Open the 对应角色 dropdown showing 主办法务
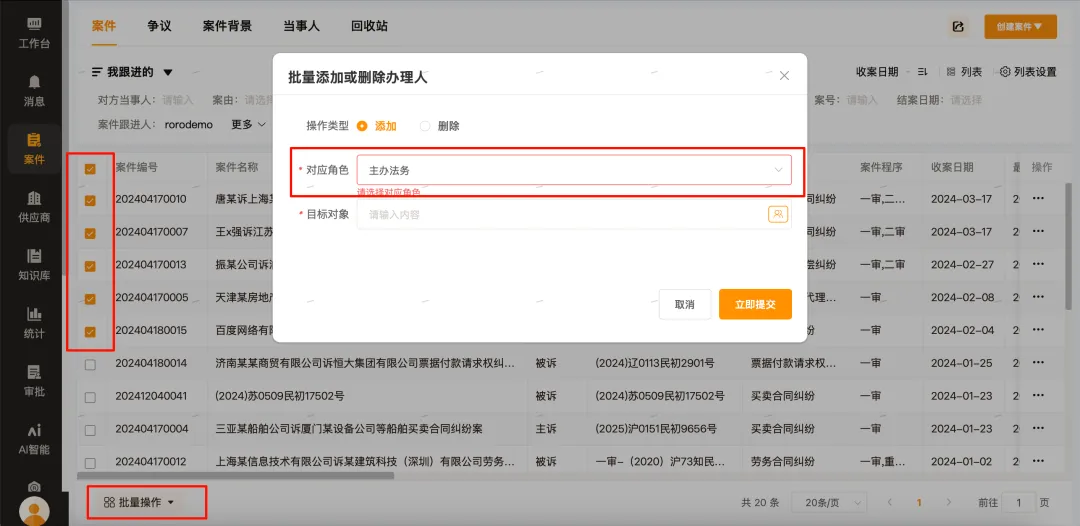Viewport: 1080px width, 526px height. [x=574, y=170]
